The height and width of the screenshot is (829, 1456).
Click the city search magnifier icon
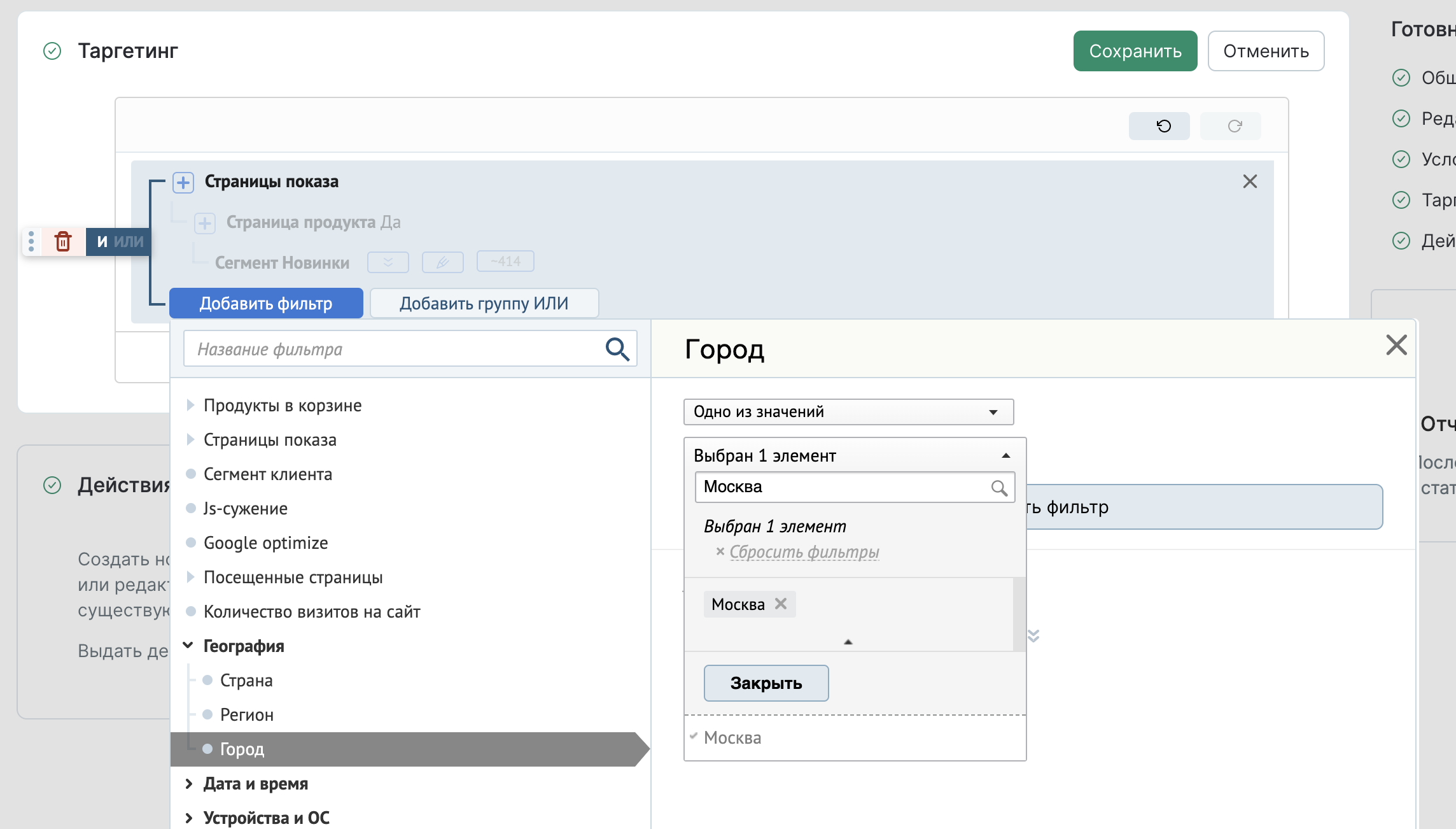[999, 488]
